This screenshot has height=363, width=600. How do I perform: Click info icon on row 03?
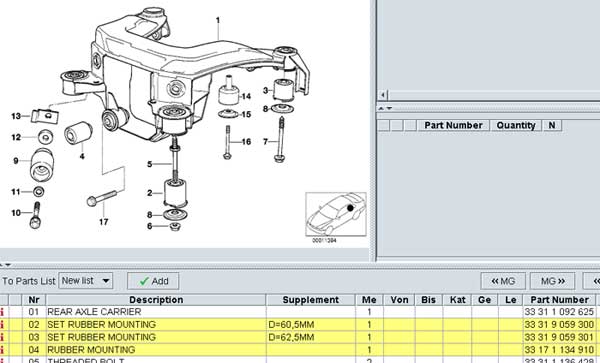[x=2, y=337]
